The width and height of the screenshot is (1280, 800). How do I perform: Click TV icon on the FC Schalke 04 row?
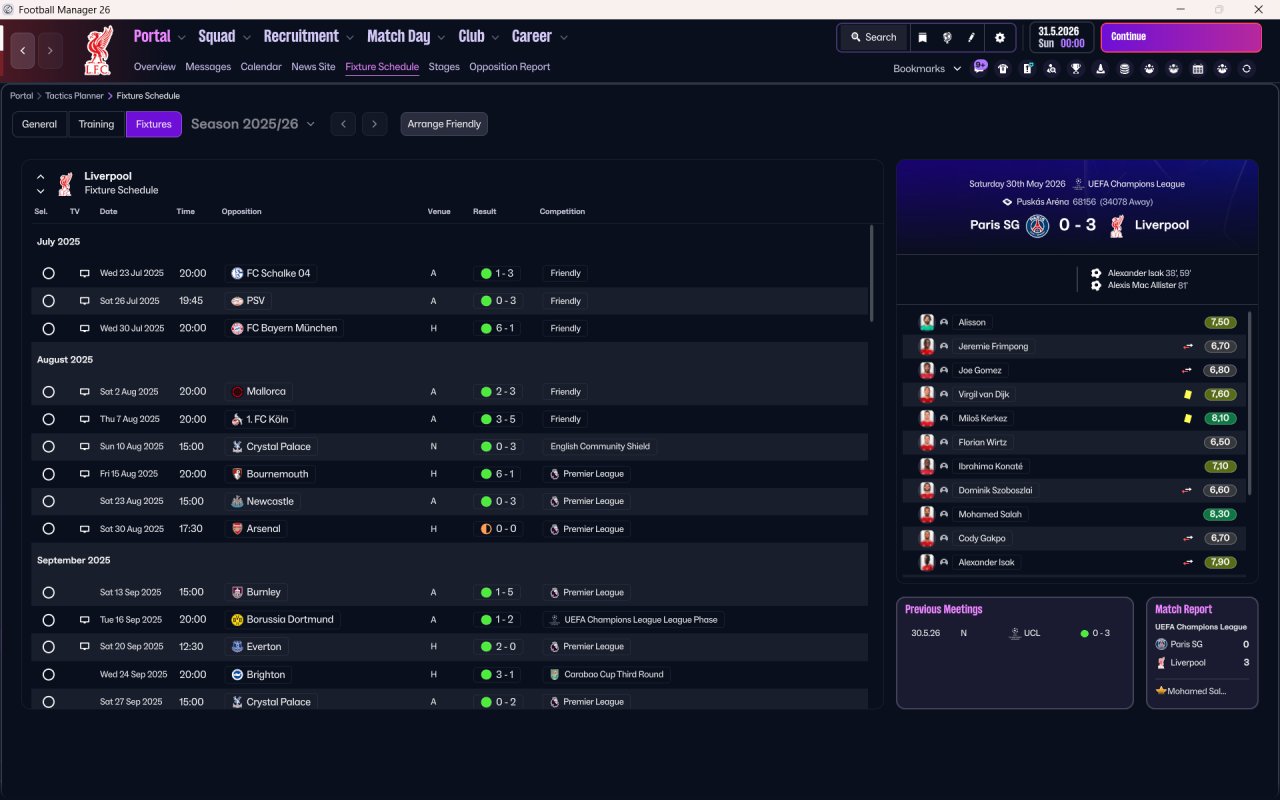[85, 273]
